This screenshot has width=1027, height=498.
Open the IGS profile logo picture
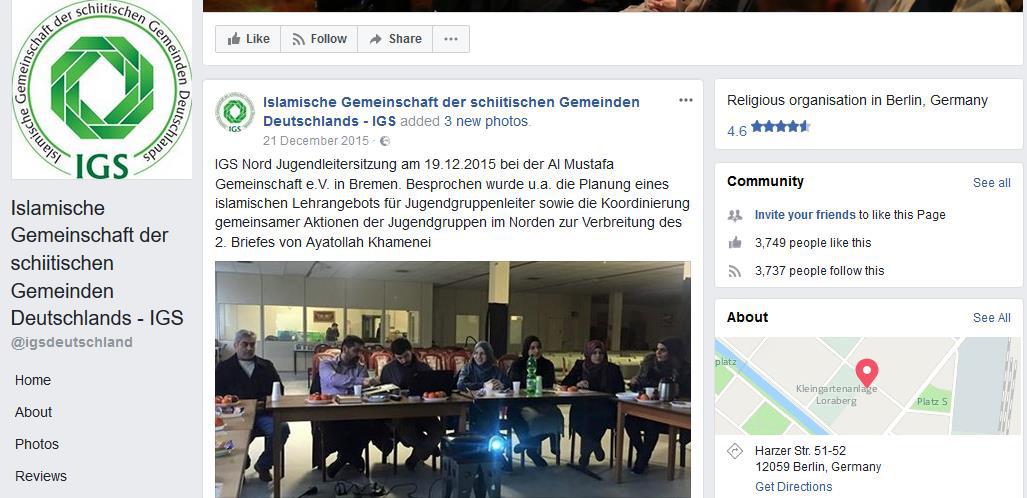click(x=102, y=90)
